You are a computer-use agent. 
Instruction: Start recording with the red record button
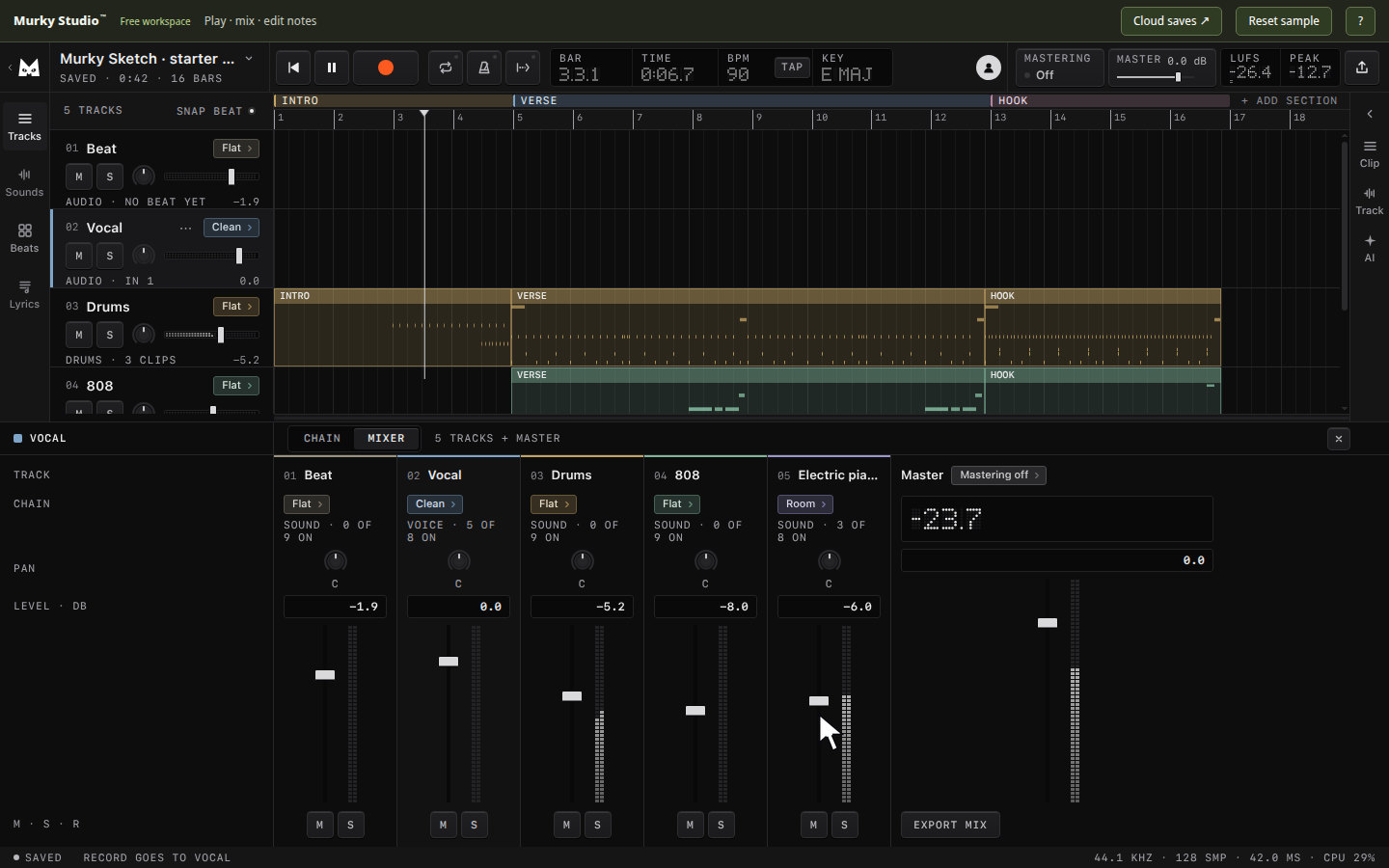(386, 68)
